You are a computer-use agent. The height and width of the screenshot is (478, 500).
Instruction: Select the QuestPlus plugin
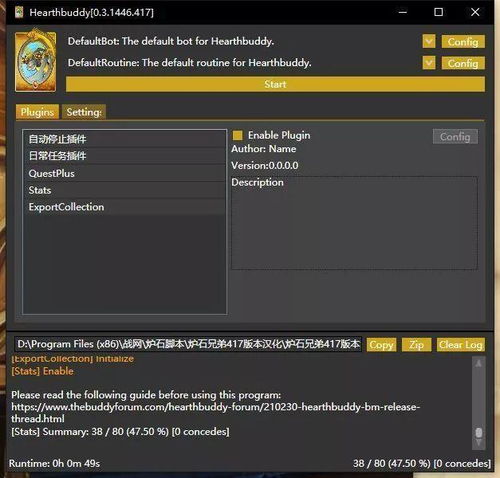tap(125, 173)
